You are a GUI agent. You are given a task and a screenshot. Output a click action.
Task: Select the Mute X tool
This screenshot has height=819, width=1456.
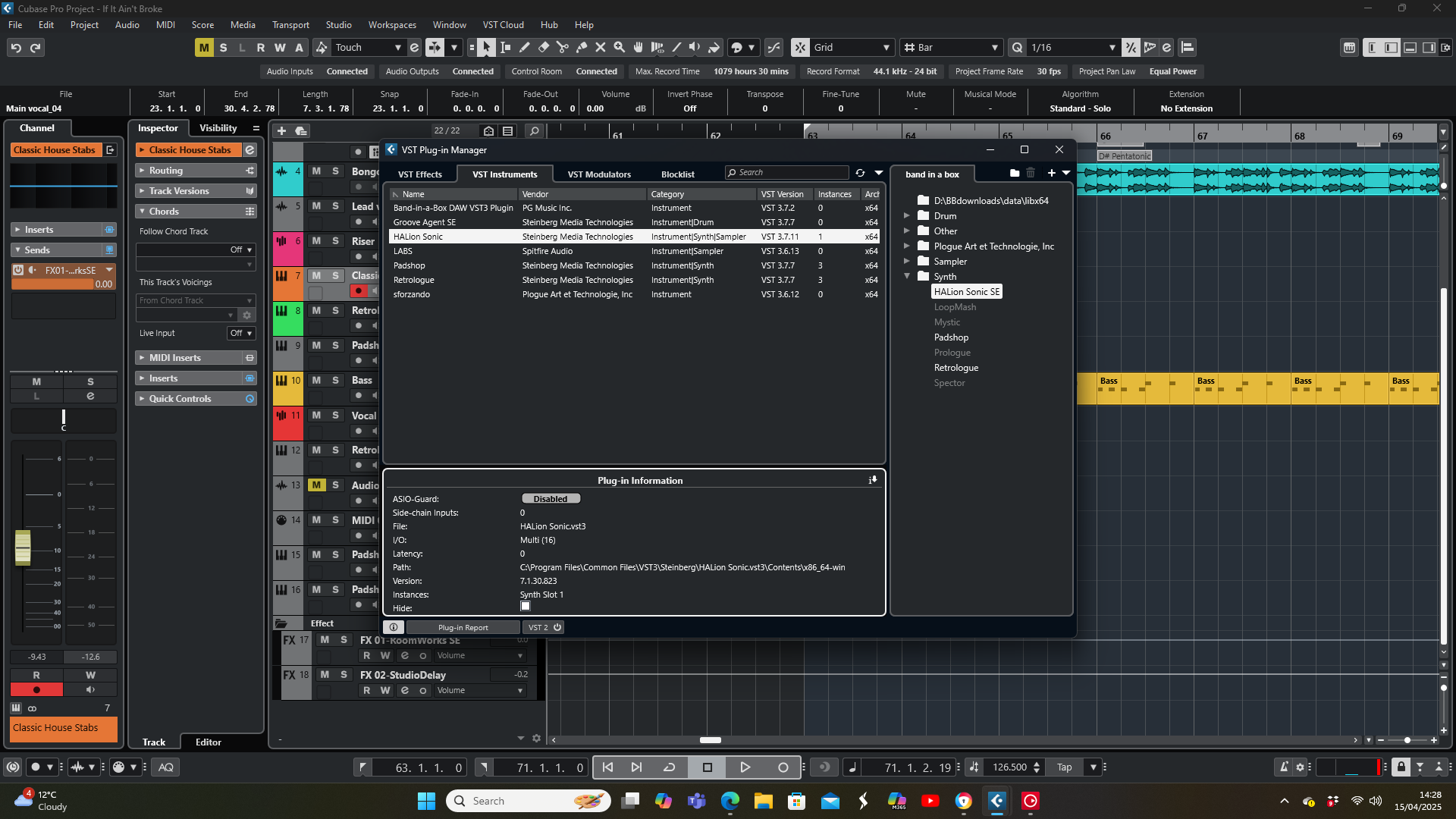pos(600,48)
